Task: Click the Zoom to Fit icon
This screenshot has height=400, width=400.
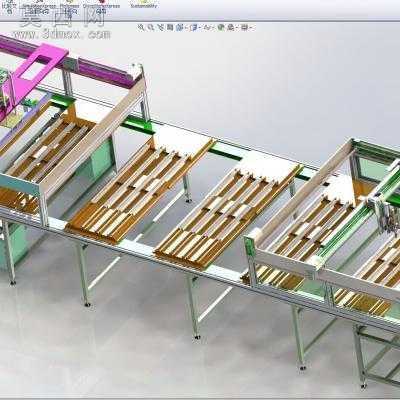Action: pos(141,28)
